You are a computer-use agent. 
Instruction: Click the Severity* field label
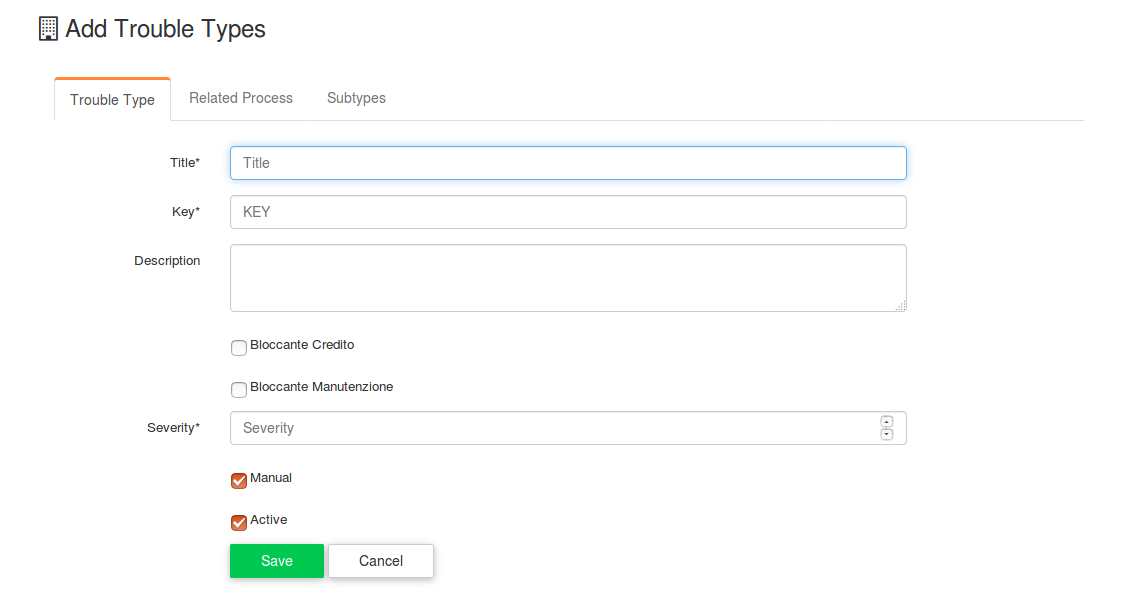[173, 427]
